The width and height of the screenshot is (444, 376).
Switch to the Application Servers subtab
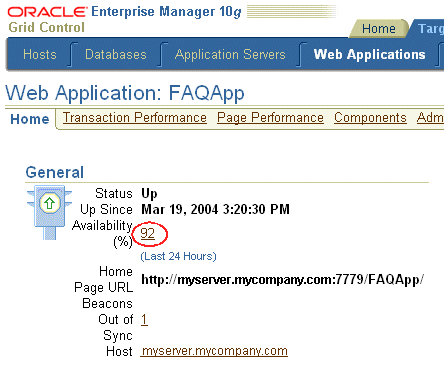(230, 55)
